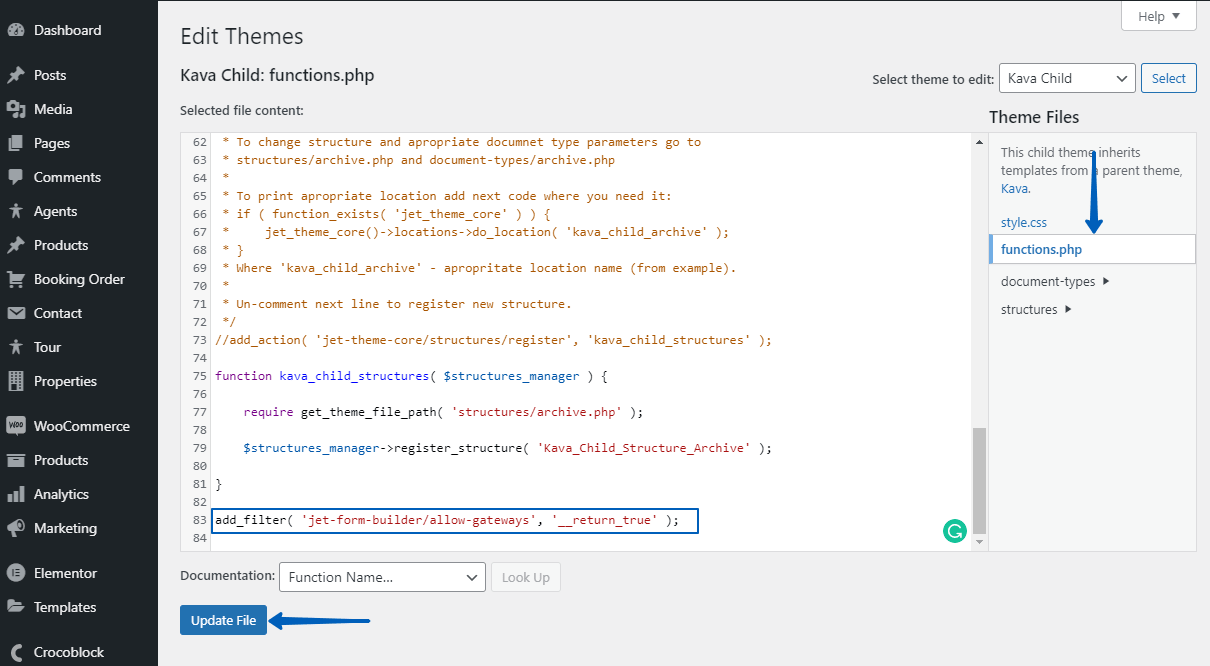Click the Analytics bar chart icon

[x=16, y=494]
